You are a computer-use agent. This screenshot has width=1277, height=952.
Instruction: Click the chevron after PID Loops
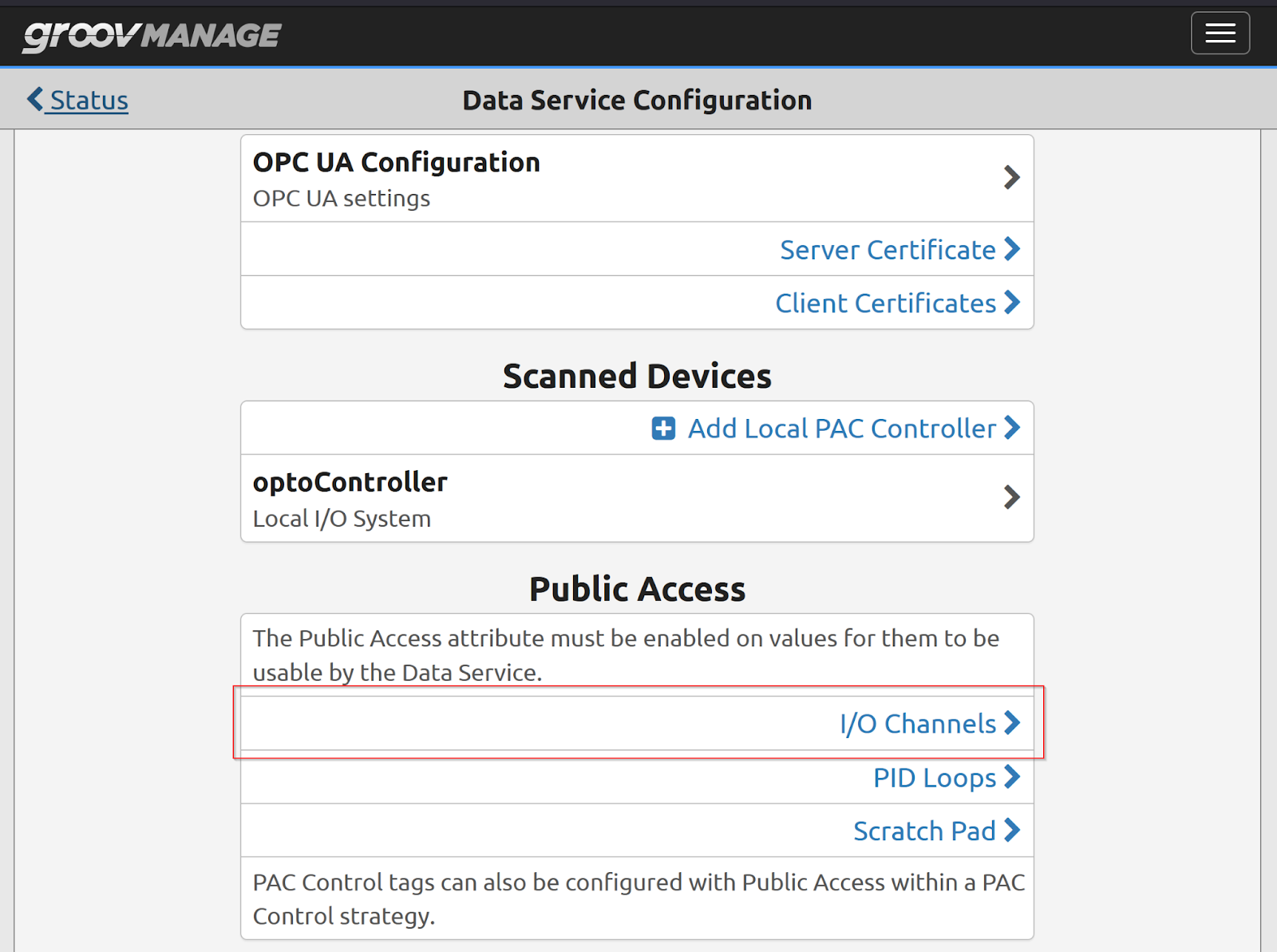tap(1012, 776)
